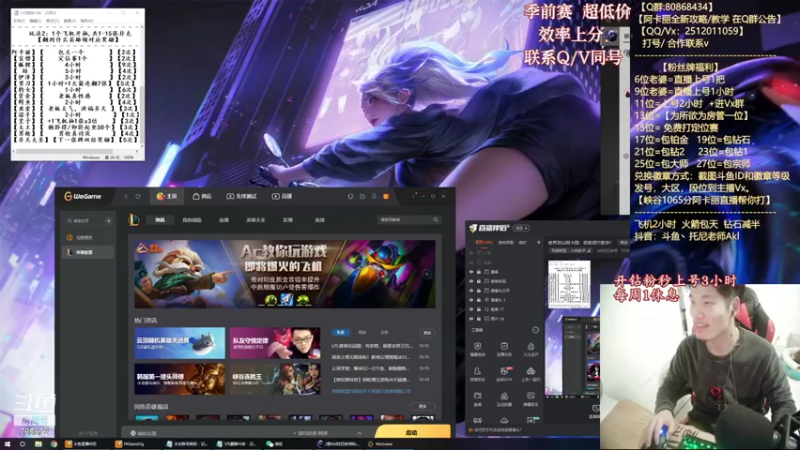Switch to the 先锋测试 tab
The image size is (800, 450).
241,196
